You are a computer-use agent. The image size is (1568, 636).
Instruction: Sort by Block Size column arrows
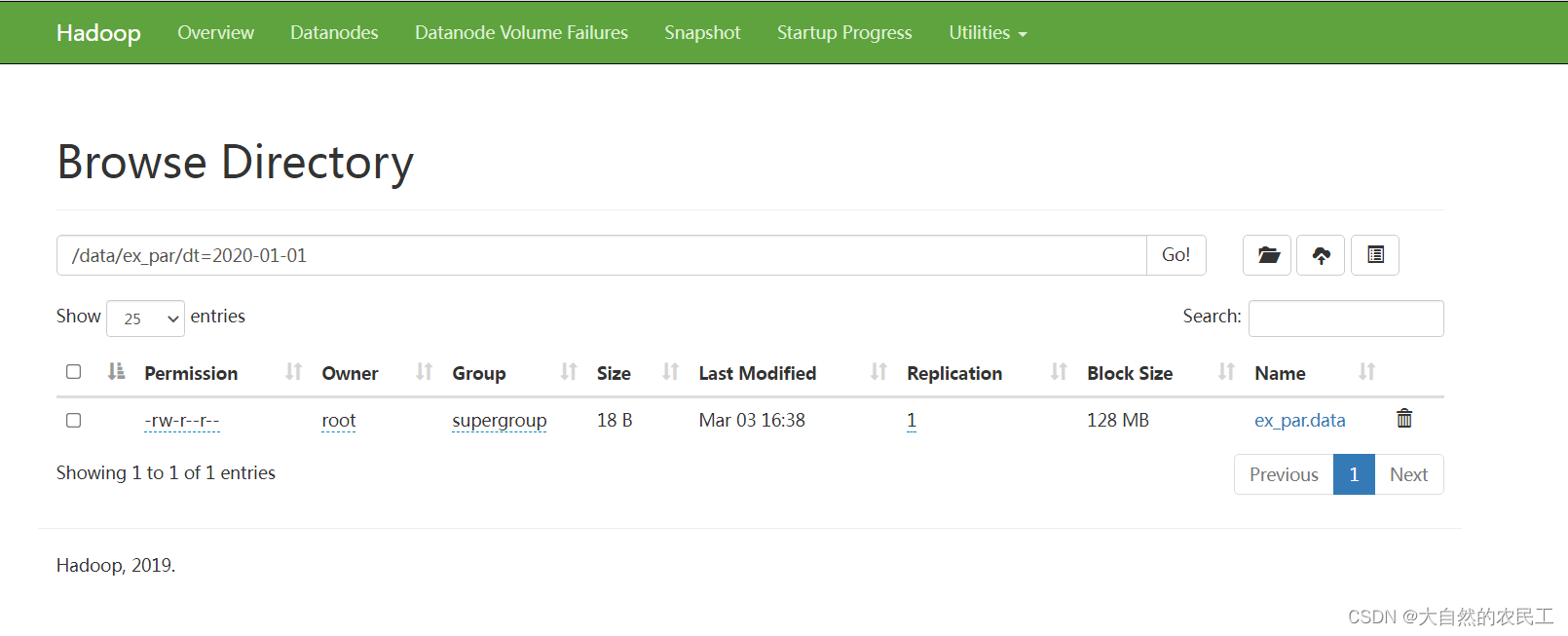(1226, 372)
